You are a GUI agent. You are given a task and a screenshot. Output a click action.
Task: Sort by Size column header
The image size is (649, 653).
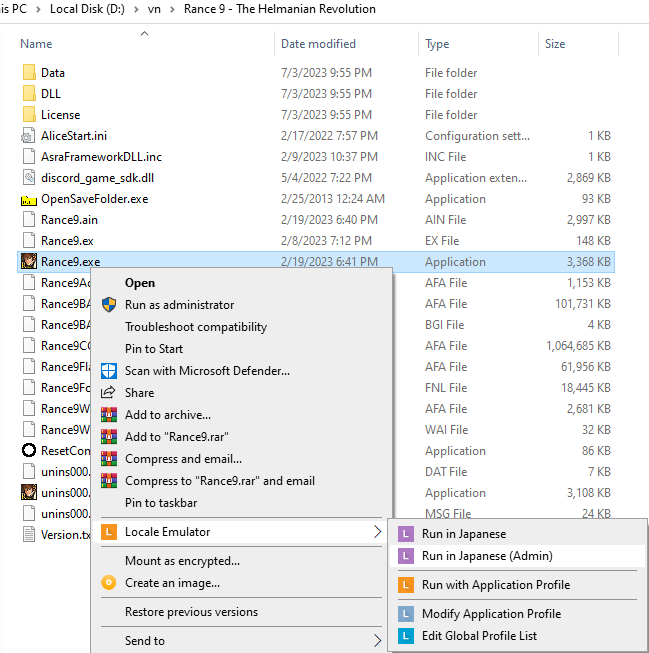point(555,44)
